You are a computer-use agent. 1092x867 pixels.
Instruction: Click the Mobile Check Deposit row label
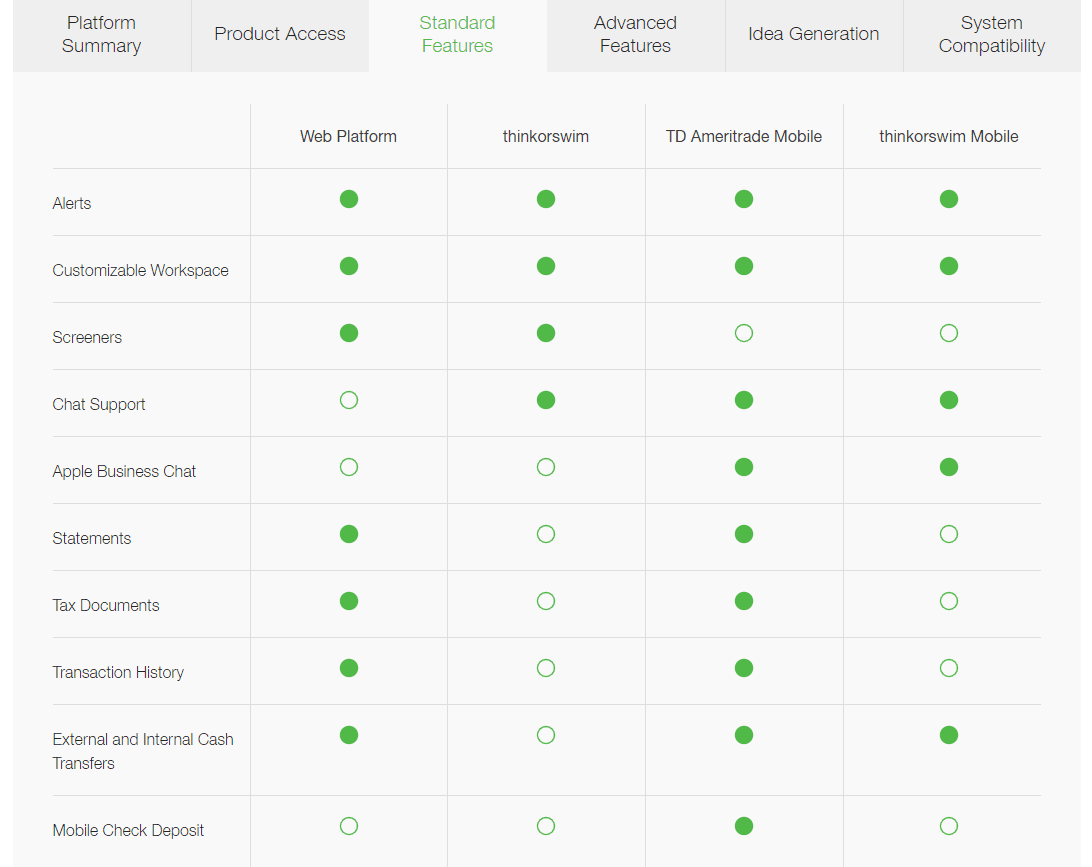pos(128,830)
